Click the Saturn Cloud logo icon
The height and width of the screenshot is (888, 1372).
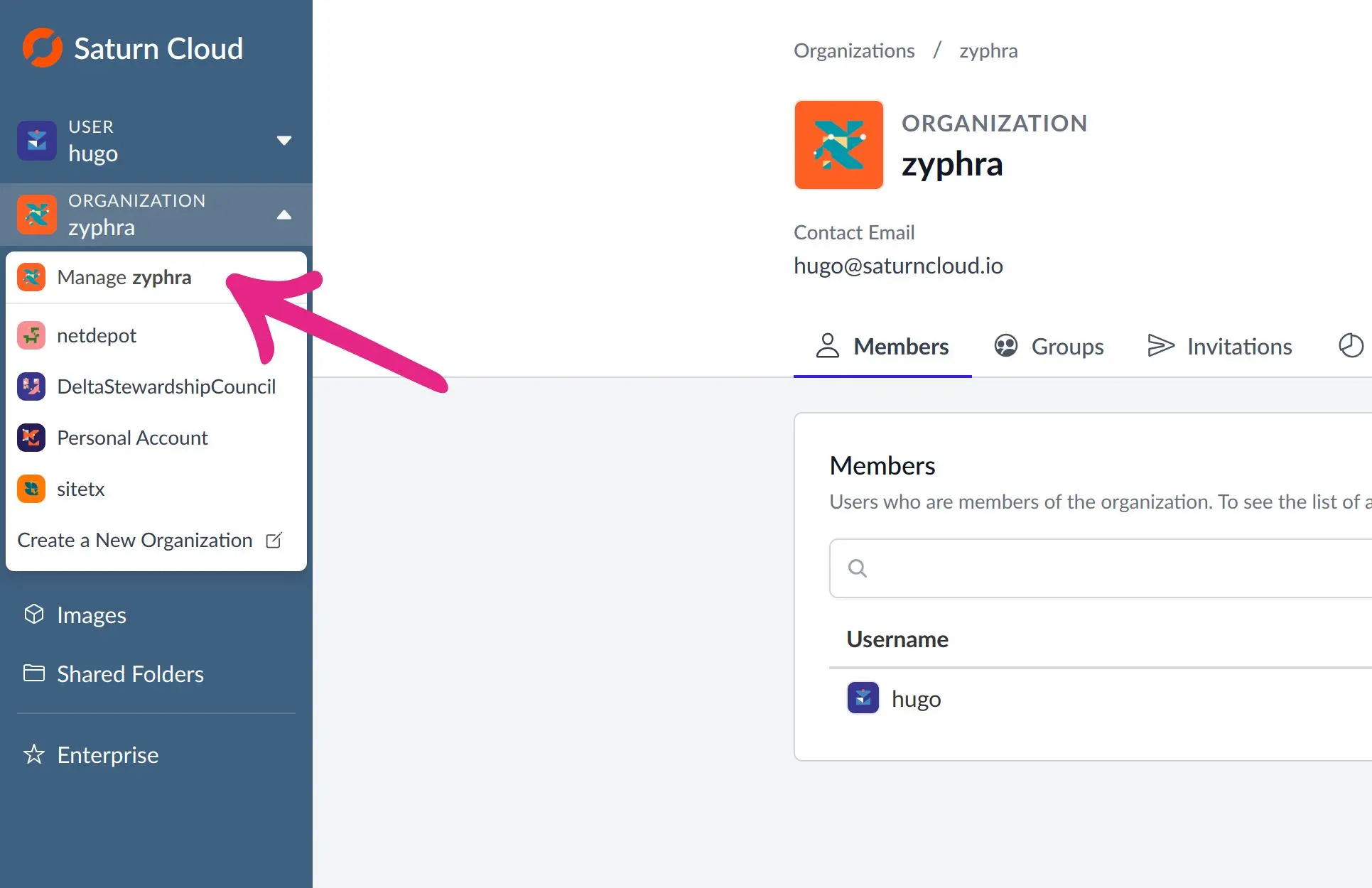pyautogui.click(x=42, y=48)
